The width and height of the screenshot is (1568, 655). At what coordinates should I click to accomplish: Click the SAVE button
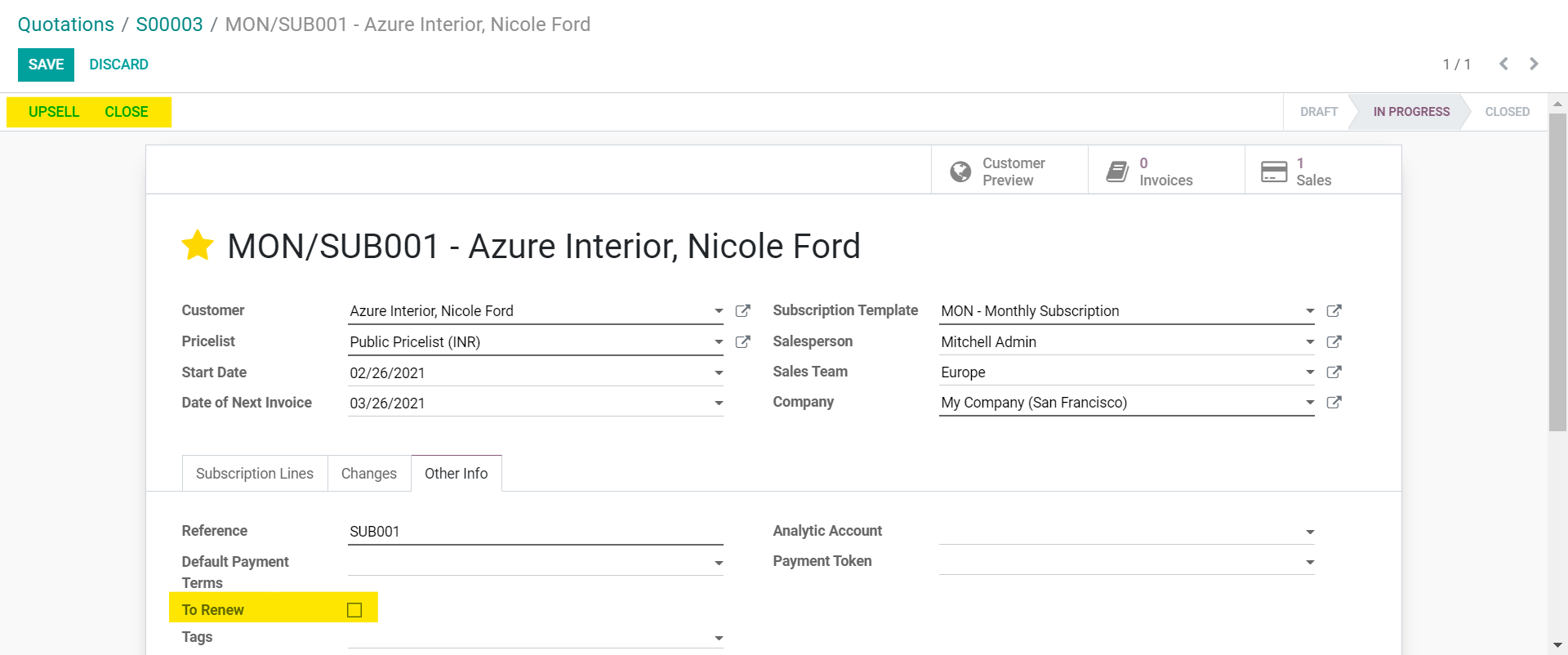click(46, 65)
